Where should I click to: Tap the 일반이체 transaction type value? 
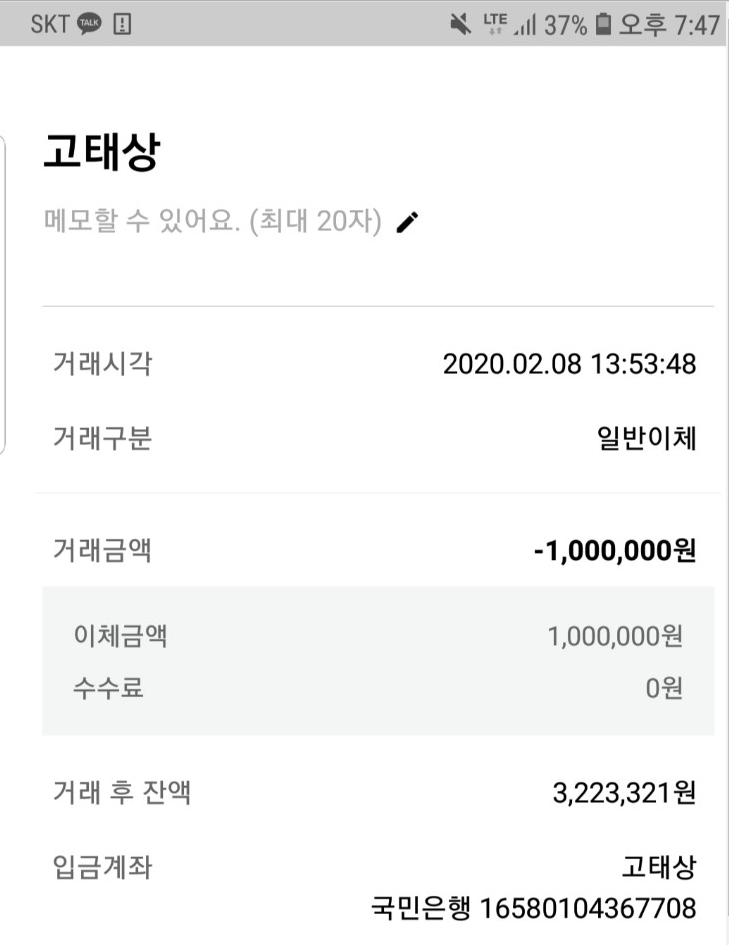pos(646,438)
